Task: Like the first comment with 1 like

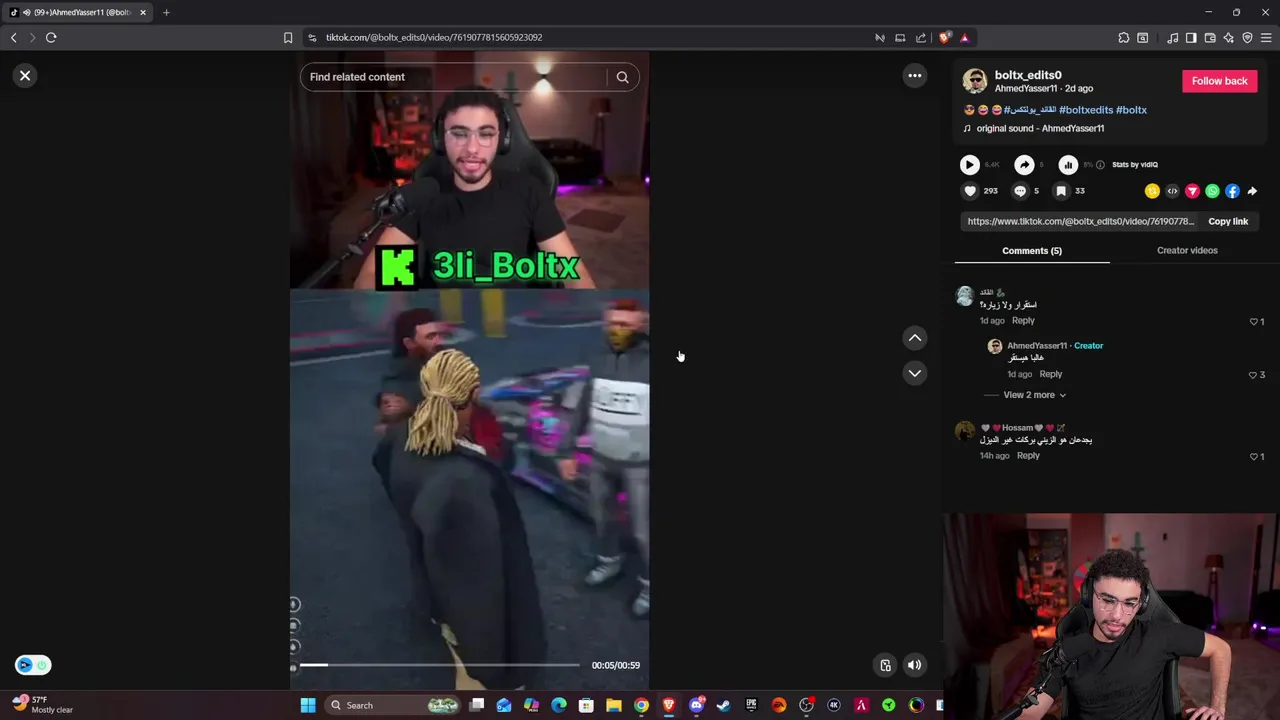Action: pyautogui.click(x=1256, y=322)
